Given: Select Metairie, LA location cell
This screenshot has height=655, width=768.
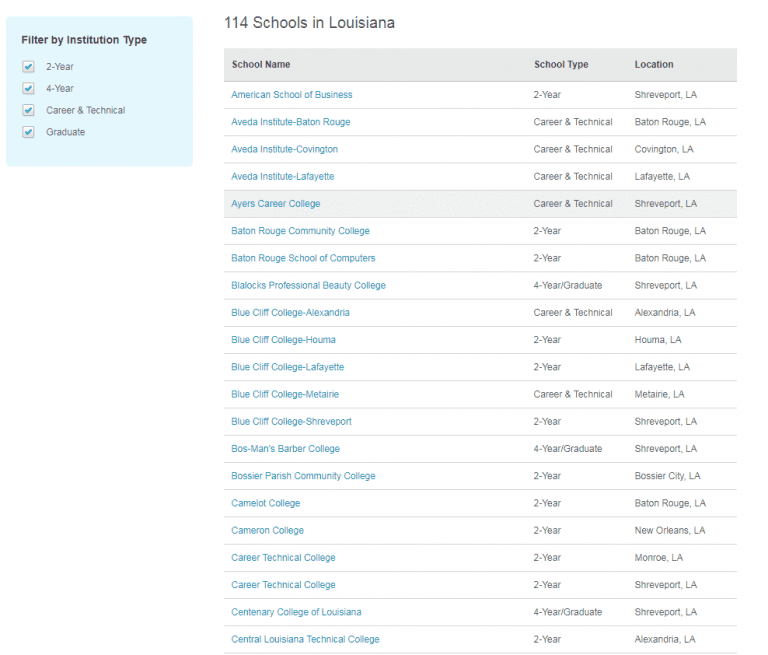Looking at the screenshot, I should 659,394.
